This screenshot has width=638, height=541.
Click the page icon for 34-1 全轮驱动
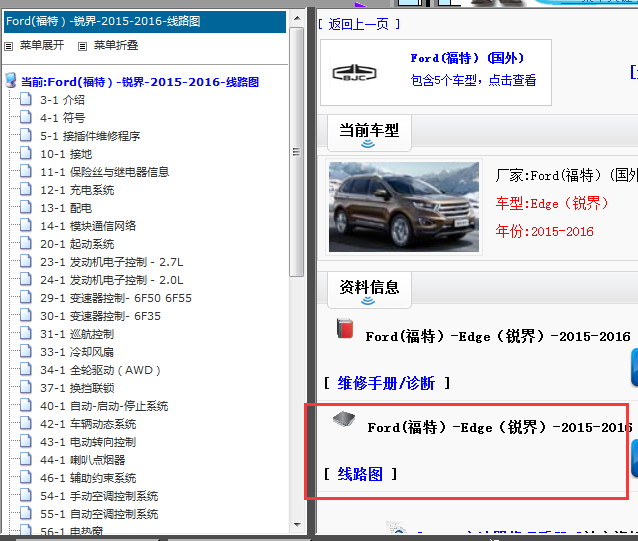[26, 370]
